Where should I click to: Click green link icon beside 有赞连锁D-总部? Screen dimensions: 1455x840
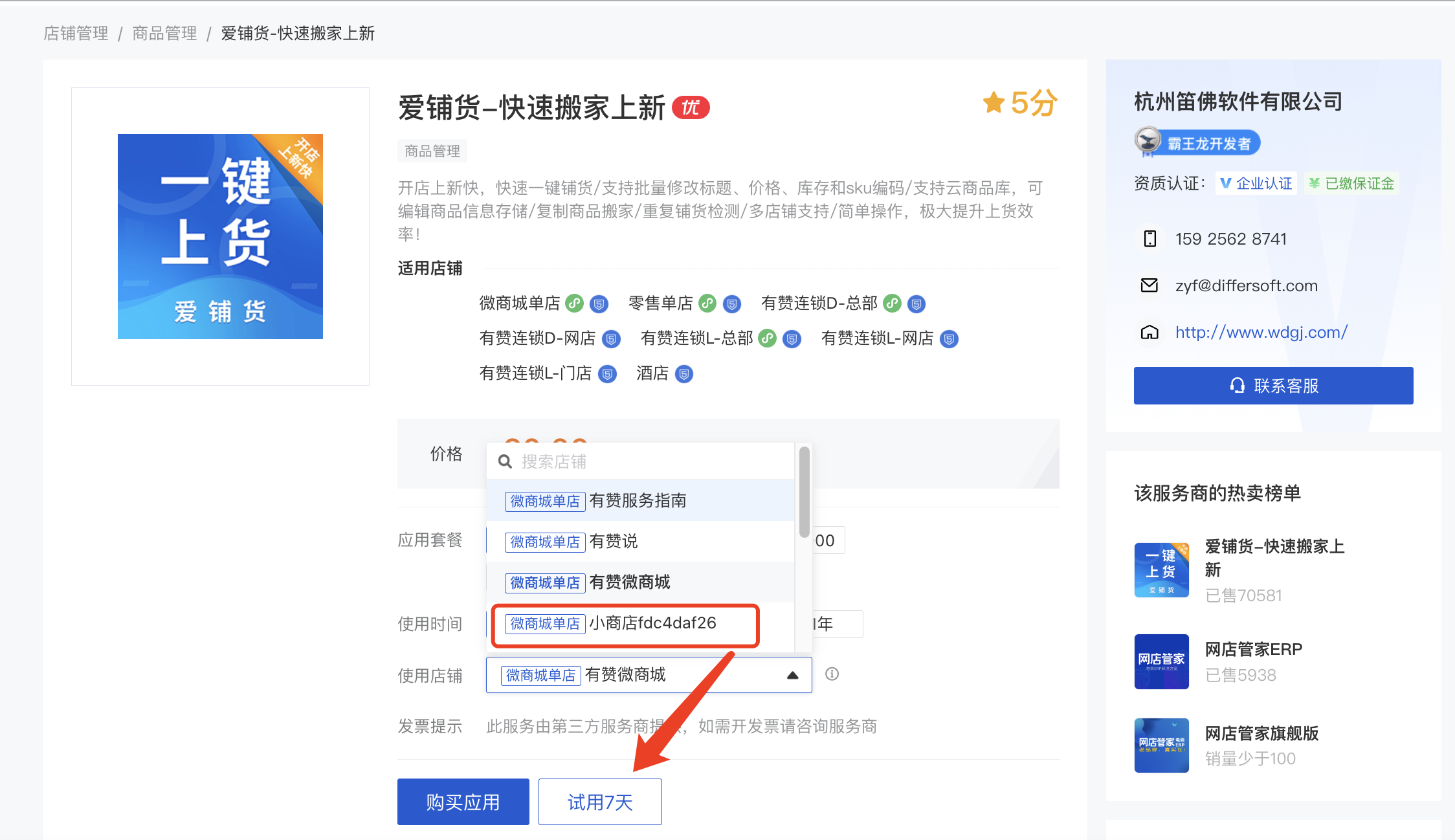click(x=893, y=304)
